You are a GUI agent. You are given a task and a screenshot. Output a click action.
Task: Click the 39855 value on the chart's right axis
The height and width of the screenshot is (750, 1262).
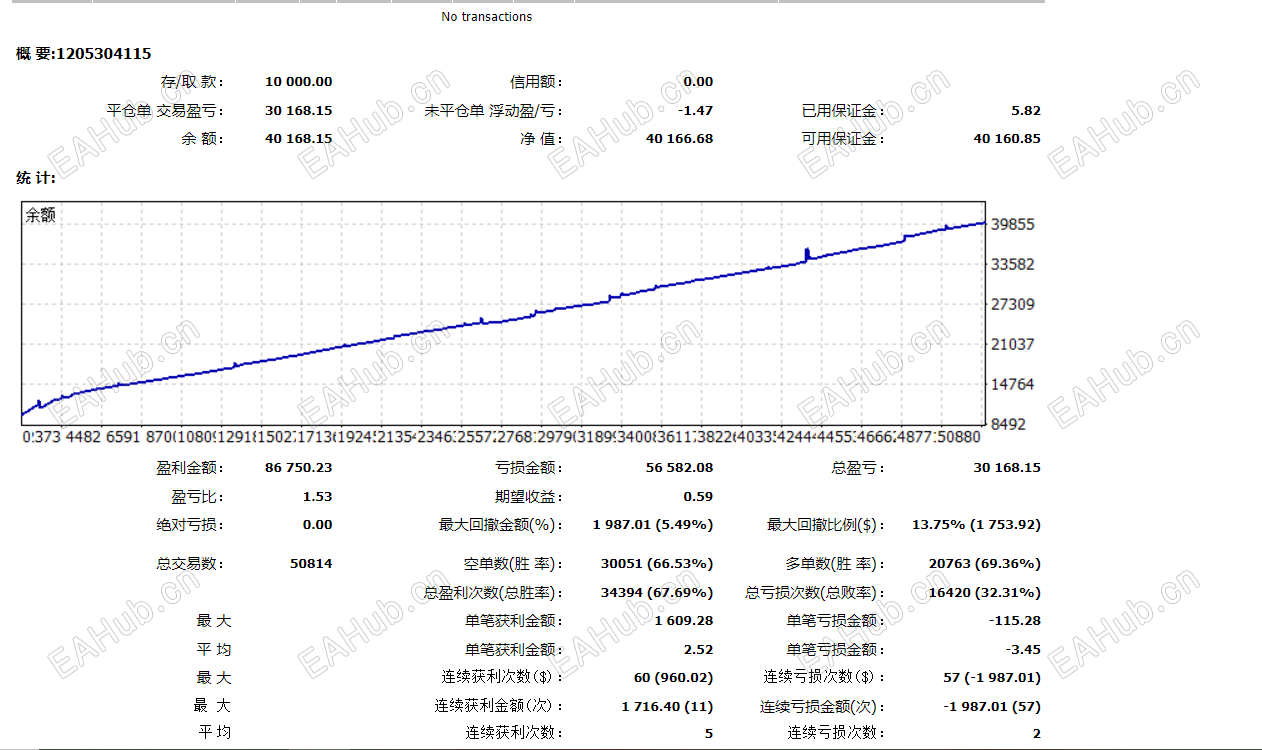[1013, 224]
